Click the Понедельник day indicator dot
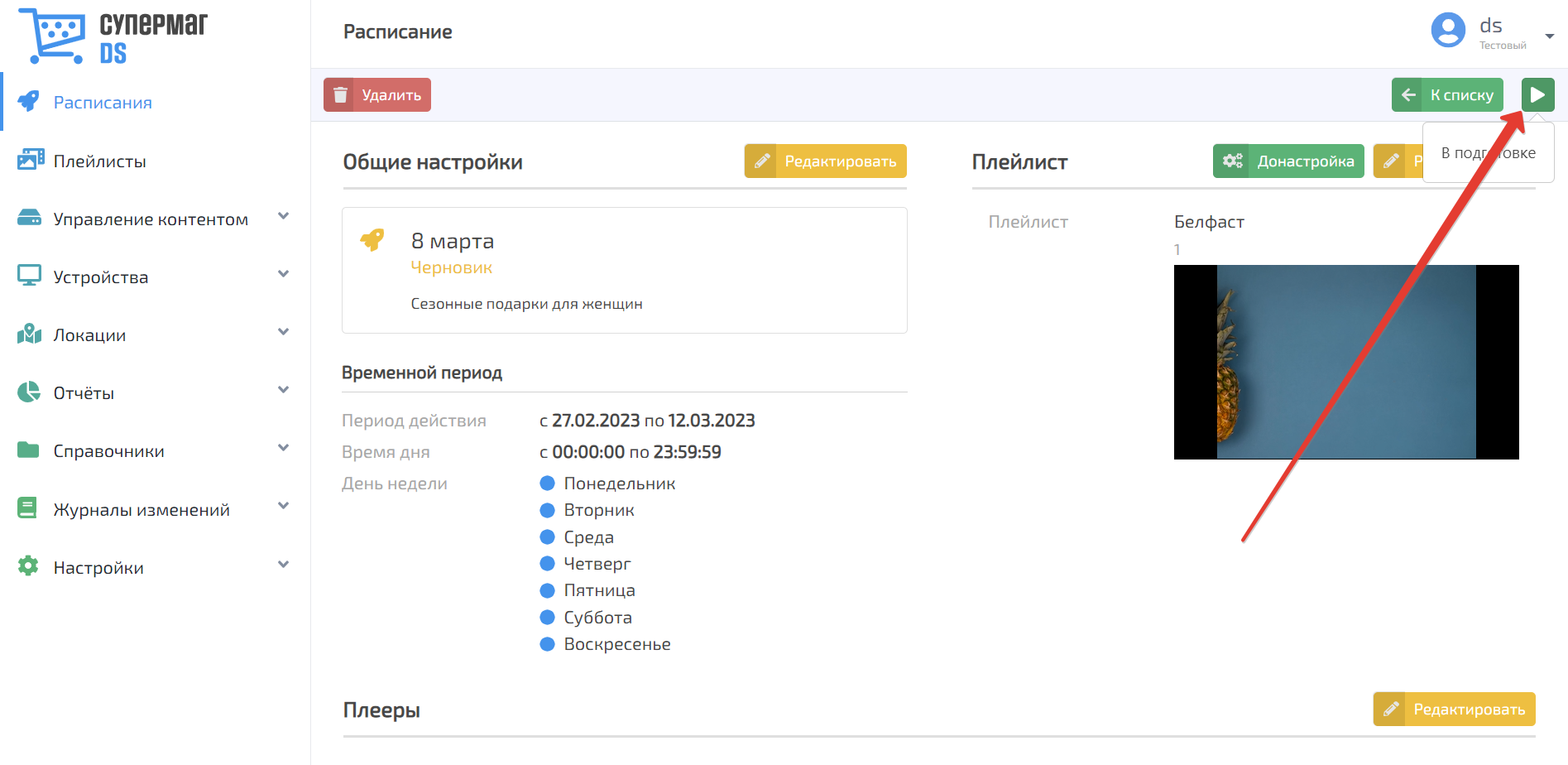 pos(547,483)
